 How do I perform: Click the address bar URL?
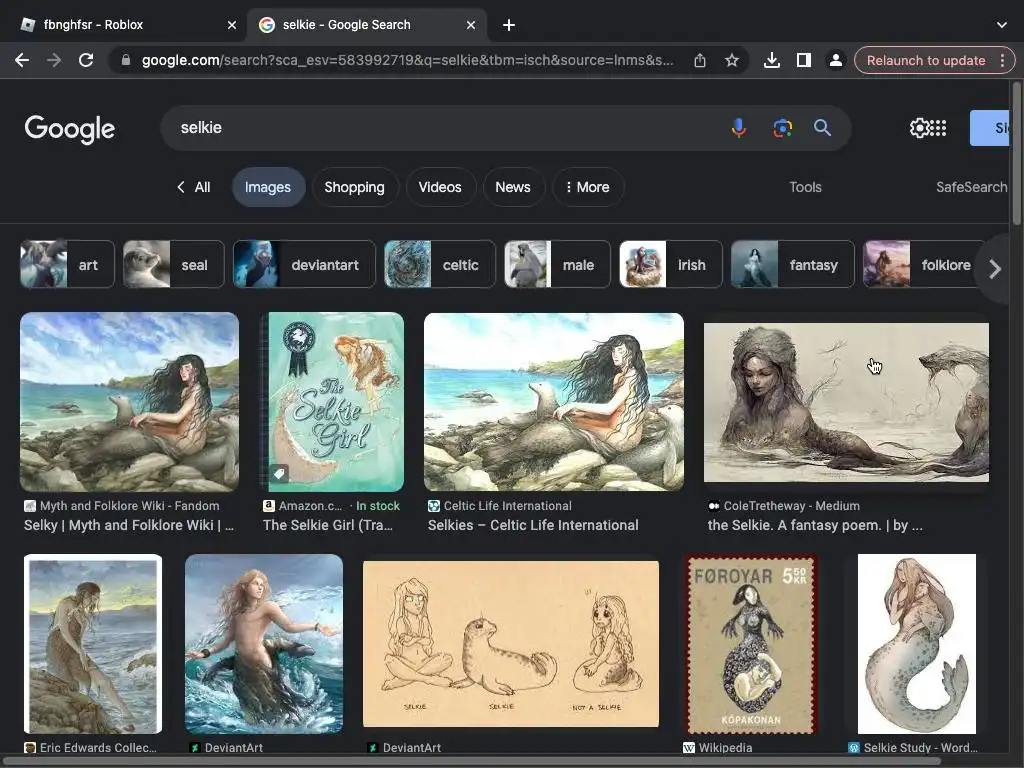tap(407, 60)
